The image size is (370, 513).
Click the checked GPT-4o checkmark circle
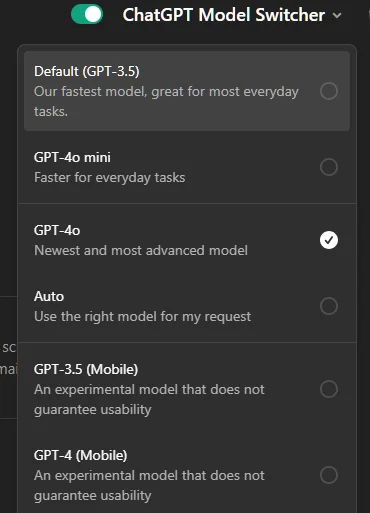pyautogui.click(x=329, y=240)
